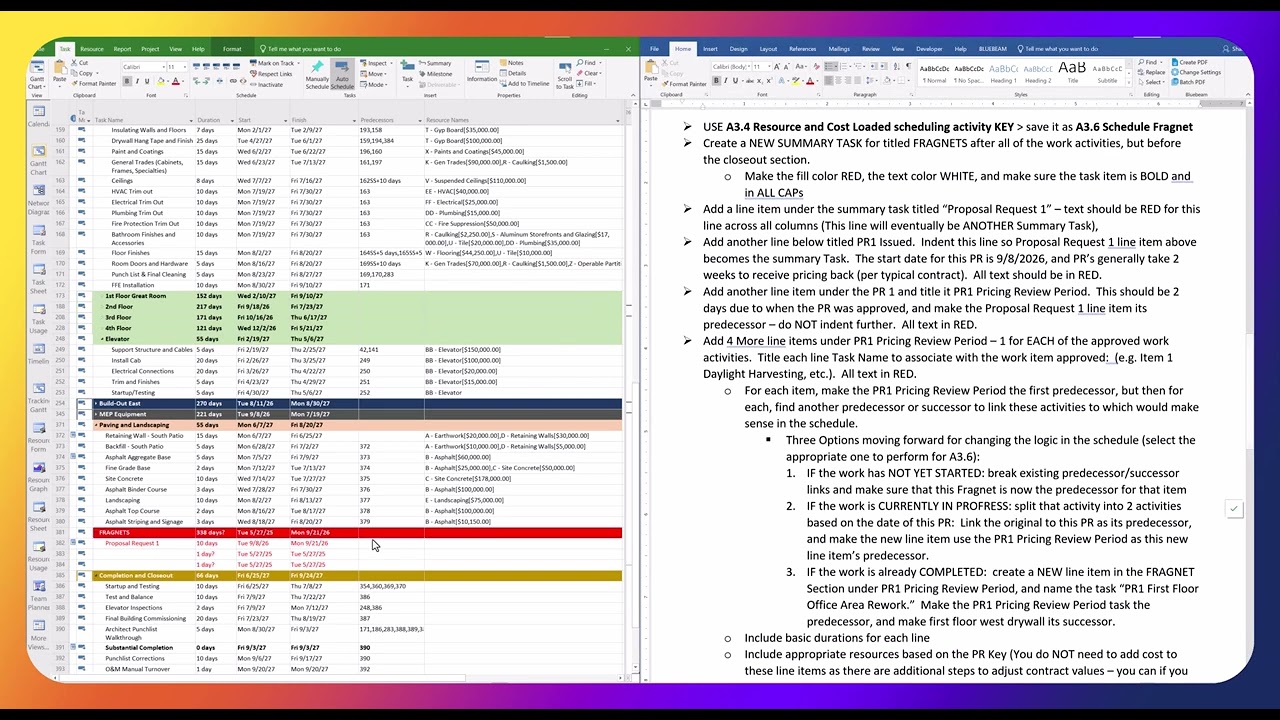The width and height of the screenshot is (1280, 720).
Task: Open the Task Name column filter dropdown
Action: pyautogui.click(x=189, y=120)
